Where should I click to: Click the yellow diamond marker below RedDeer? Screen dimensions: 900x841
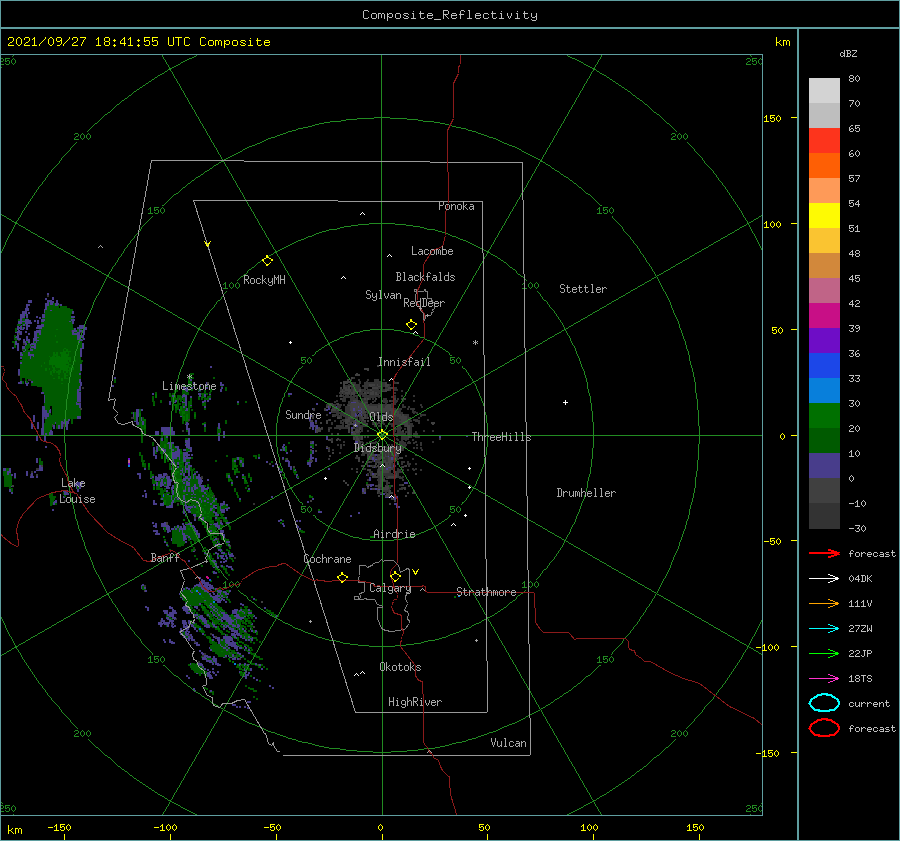tap(411, 325)
